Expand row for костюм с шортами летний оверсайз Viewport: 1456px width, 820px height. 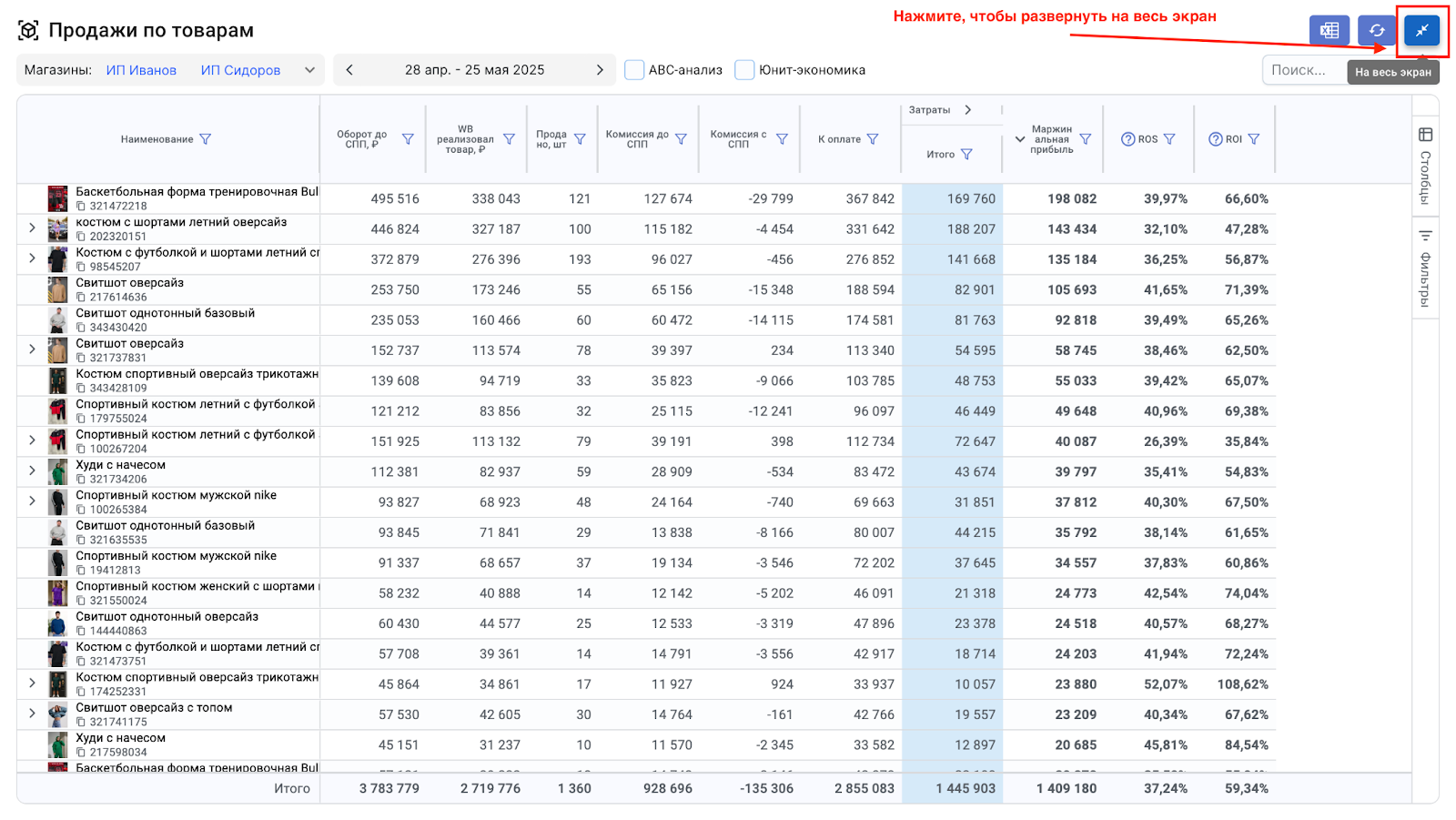(x=32, y=228)
